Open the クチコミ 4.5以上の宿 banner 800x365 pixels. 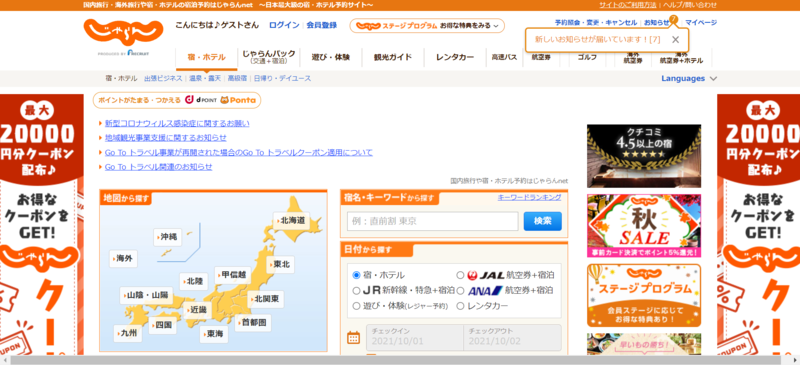(644, 156)
